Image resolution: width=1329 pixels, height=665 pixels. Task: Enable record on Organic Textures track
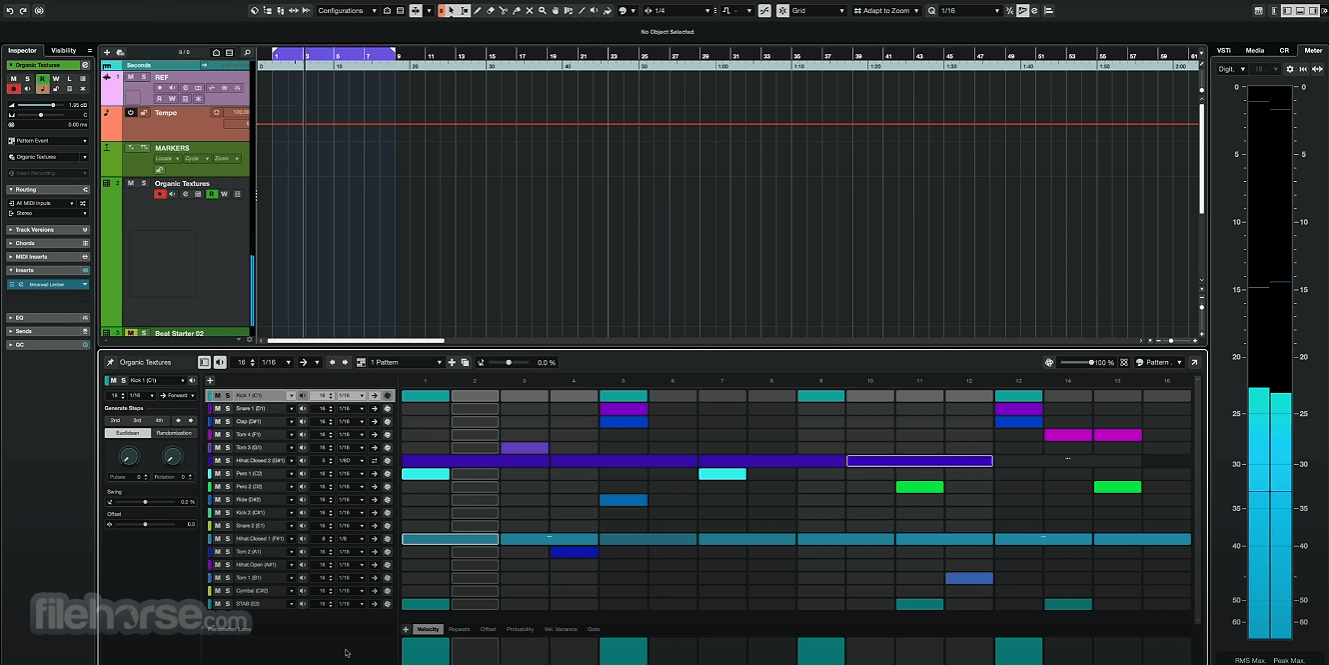coord(160,194)
